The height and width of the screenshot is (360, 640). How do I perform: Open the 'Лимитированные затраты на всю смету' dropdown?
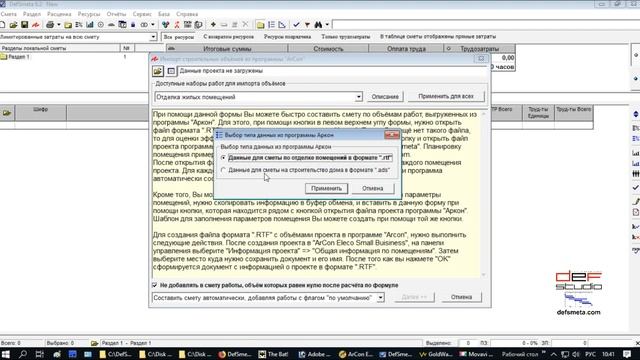tap(153, 37)
